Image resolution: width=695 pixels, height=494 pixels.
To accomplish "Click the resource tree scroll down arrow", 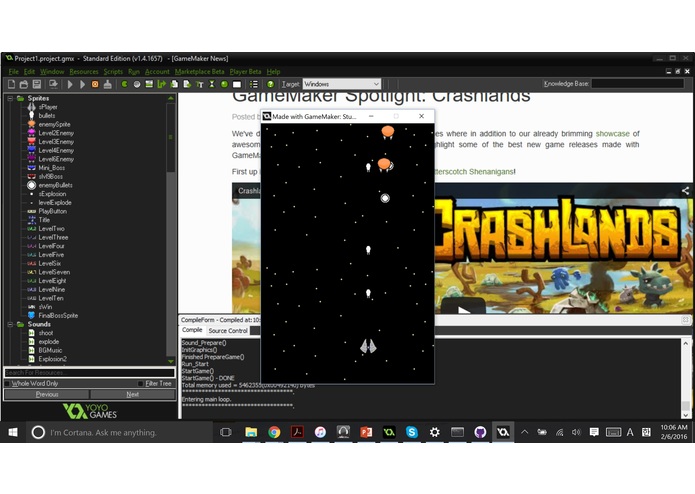I will (x=171, y=361).
